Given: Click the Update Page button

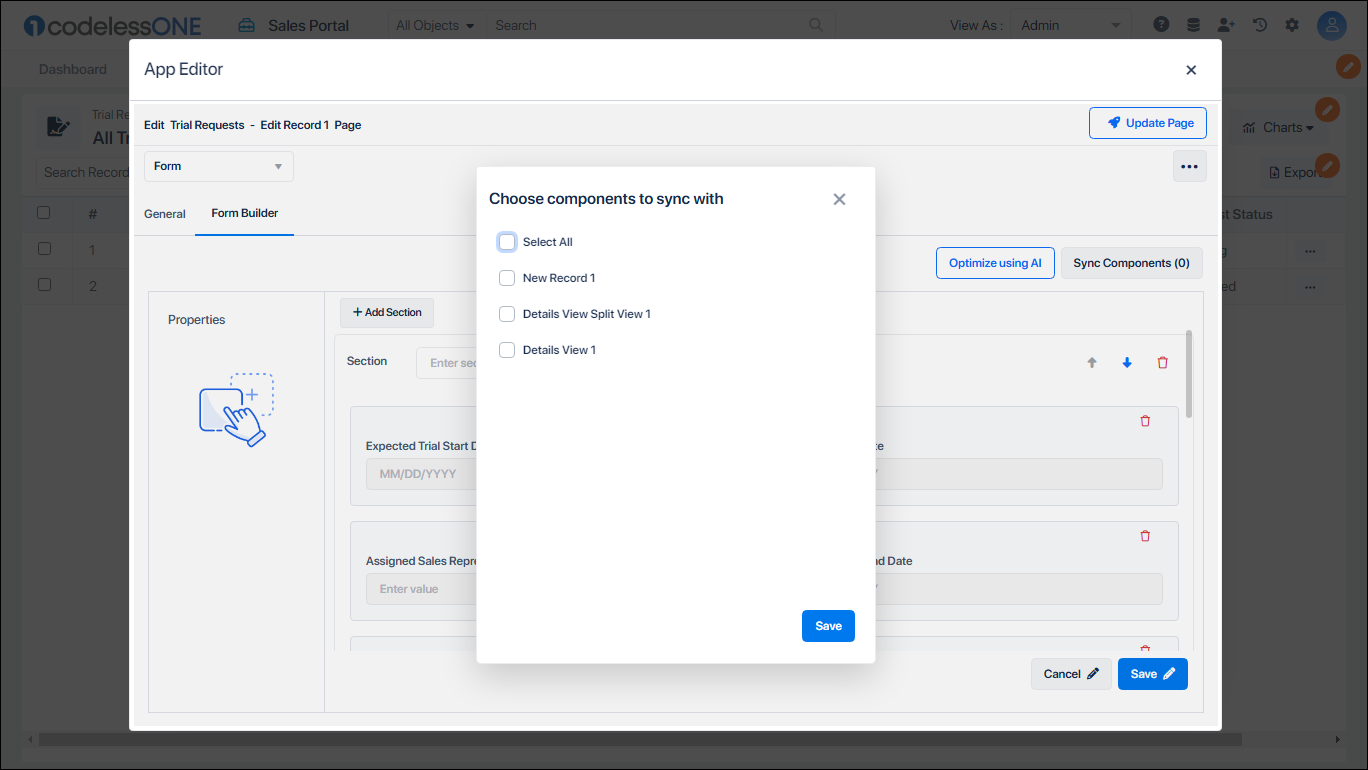Looking at the screenshot, I should click(x=1148, y=123).
